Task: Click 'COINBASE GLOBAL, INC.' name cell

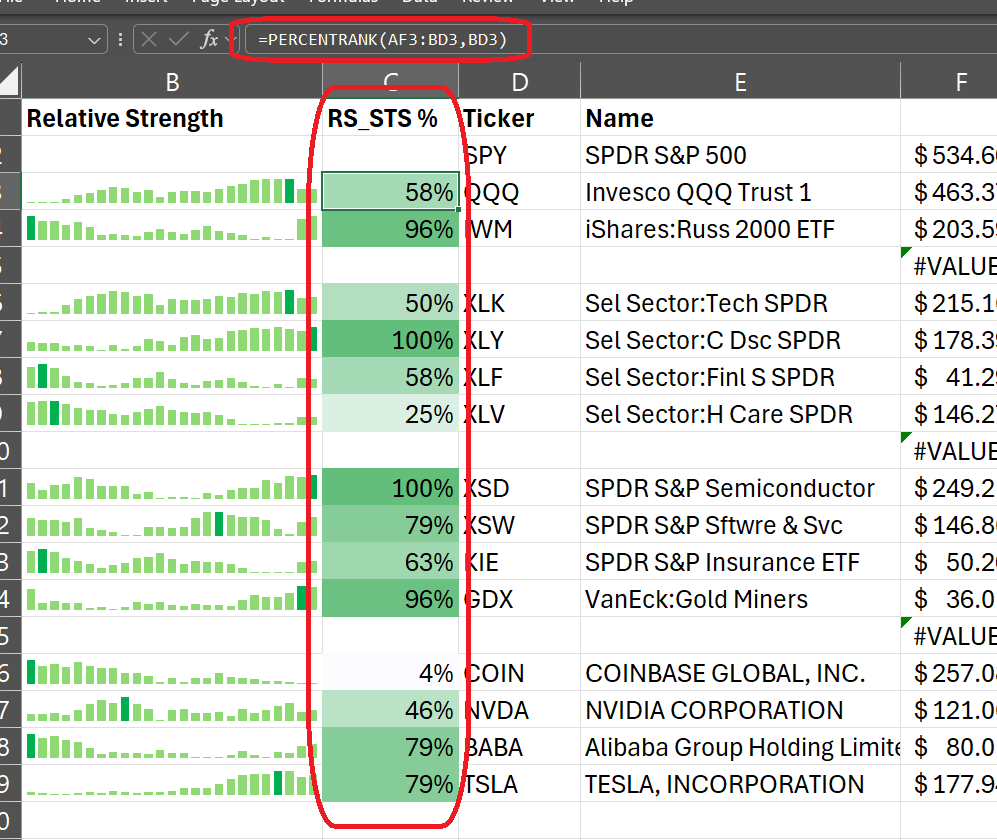Action: pos(740,673)
